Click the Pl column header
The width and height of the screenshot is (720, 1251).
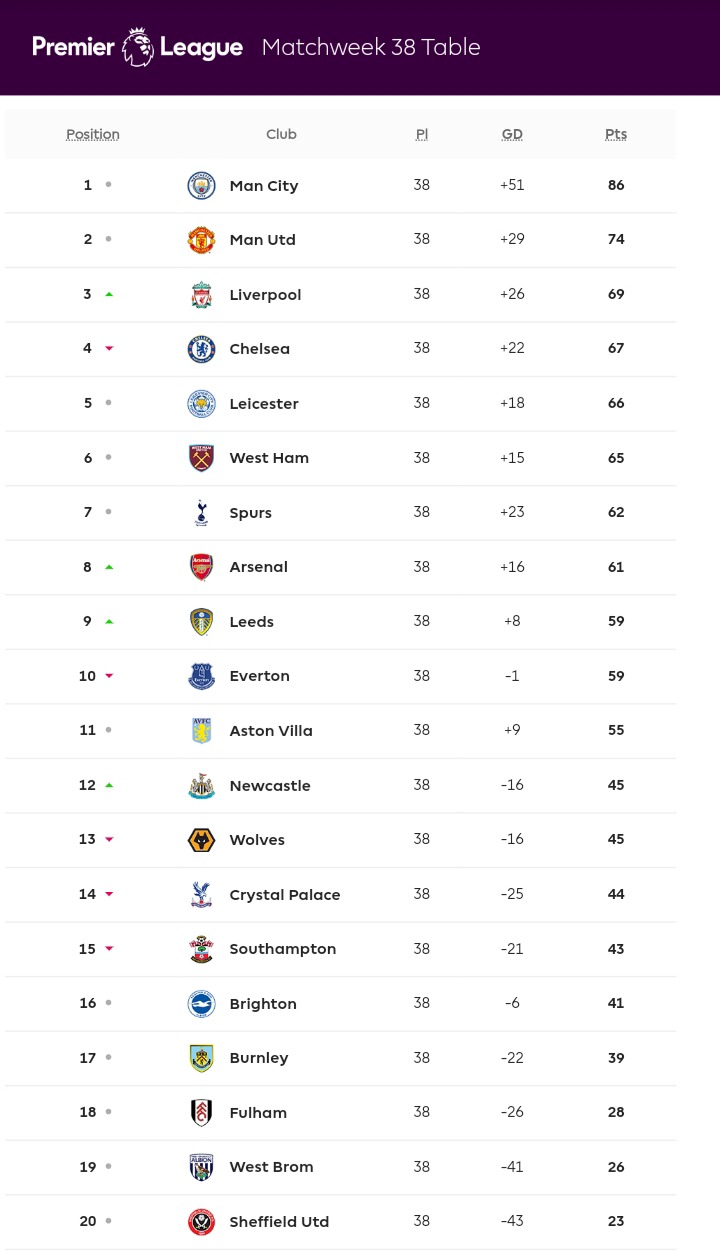coord(422,134)
